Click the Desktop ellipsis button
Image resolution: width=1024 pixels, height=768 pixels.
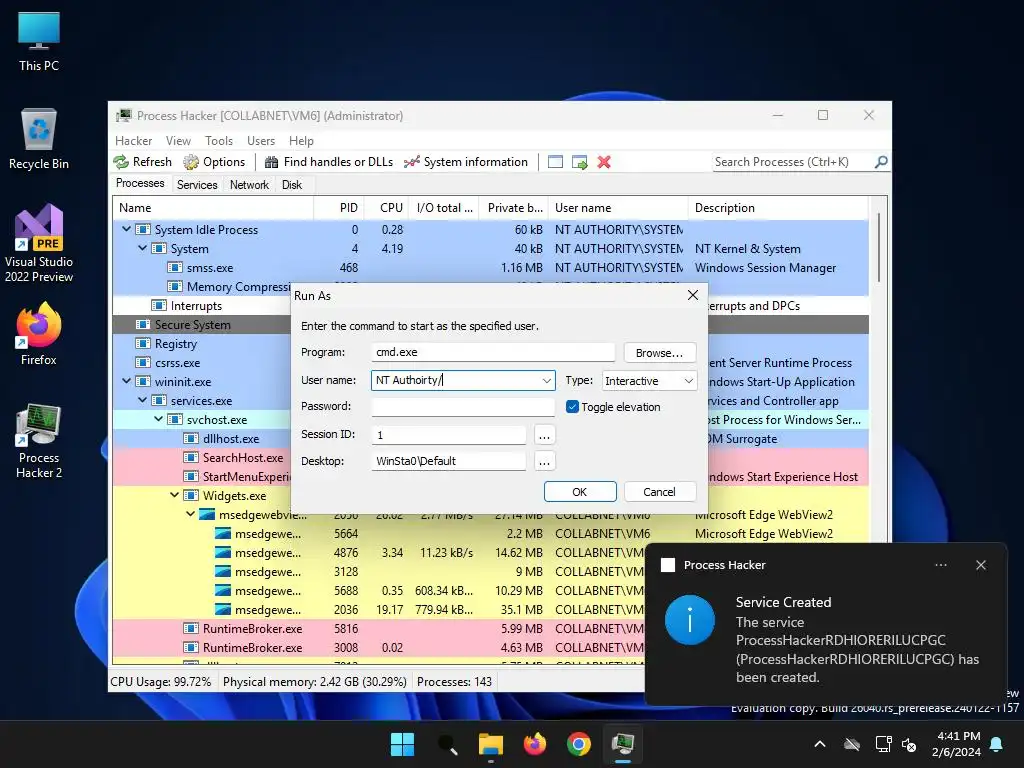coord(544,462)
